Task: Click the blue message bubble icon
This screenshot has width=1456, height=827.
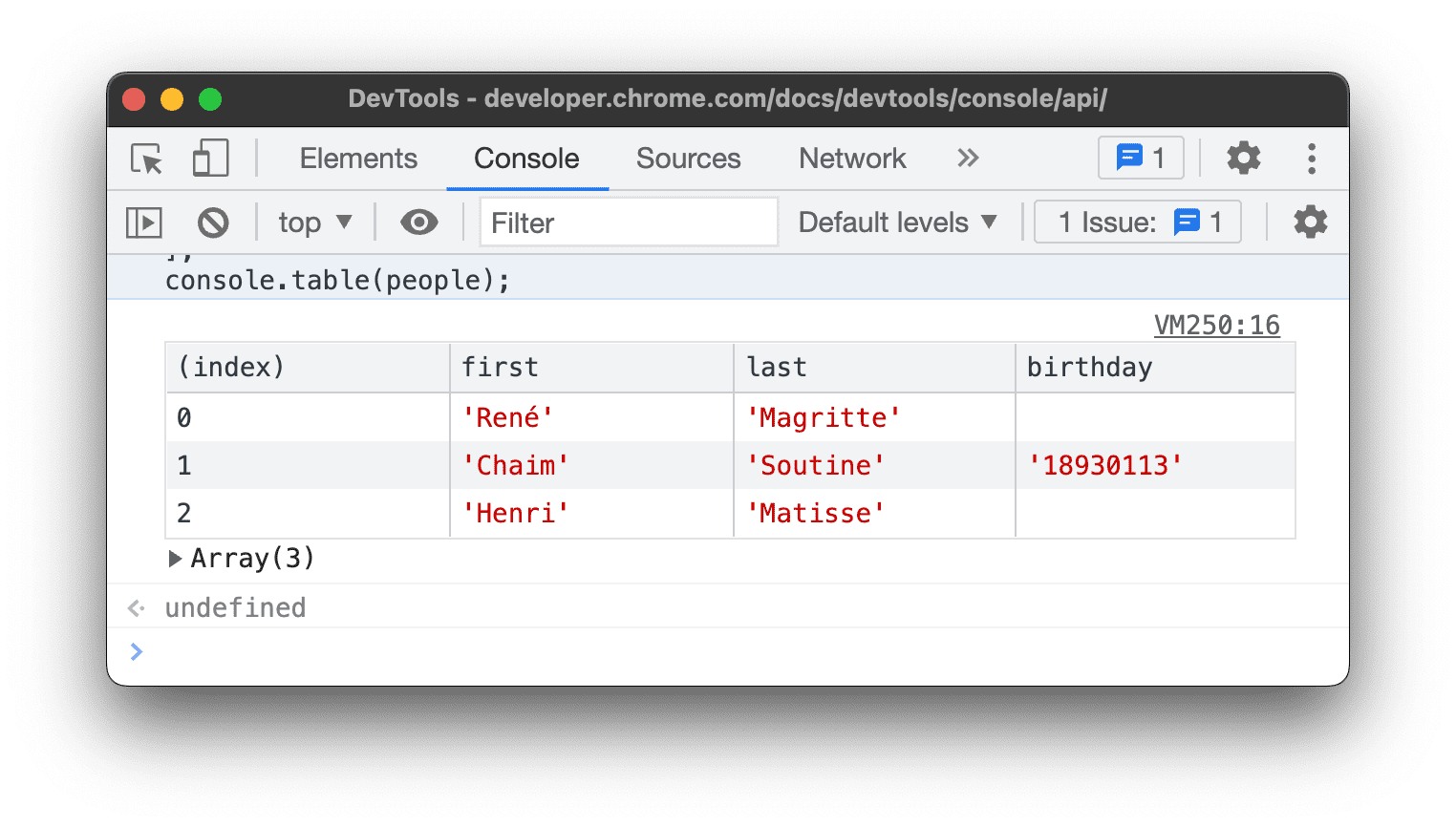Action: click(x=1130, y=158)
